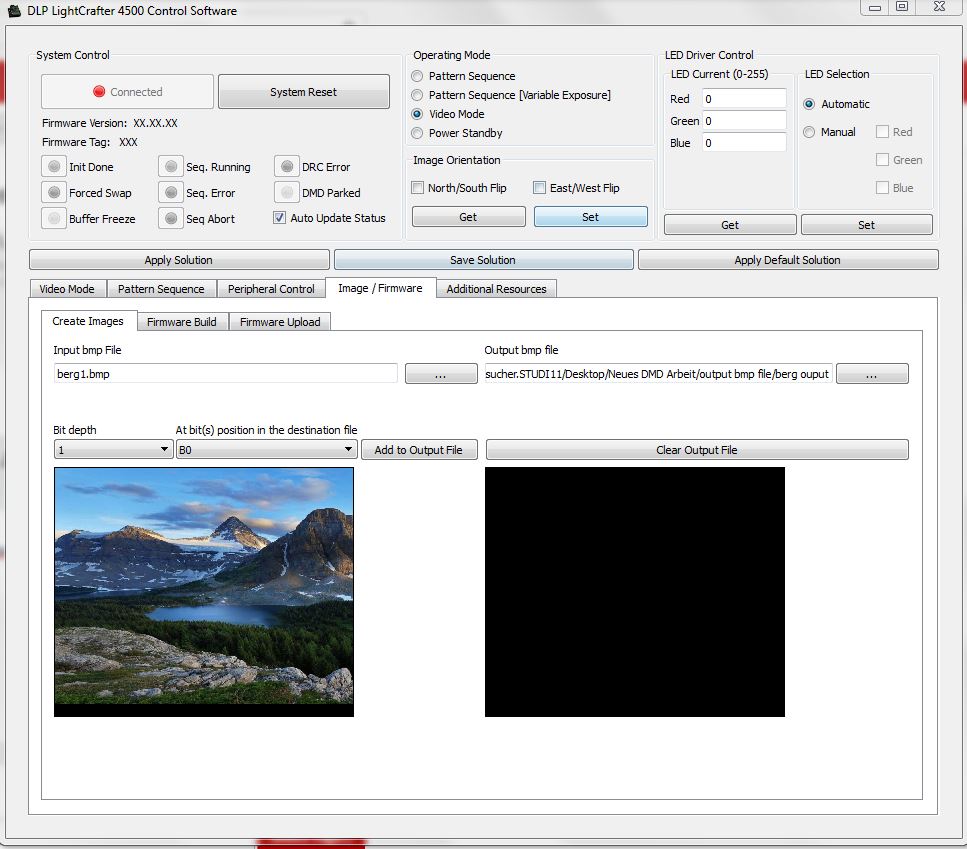Select Video Mode radio button
The width and height of the screenshot is (967, 849).
pyautogui.click(x=418, y=114)
